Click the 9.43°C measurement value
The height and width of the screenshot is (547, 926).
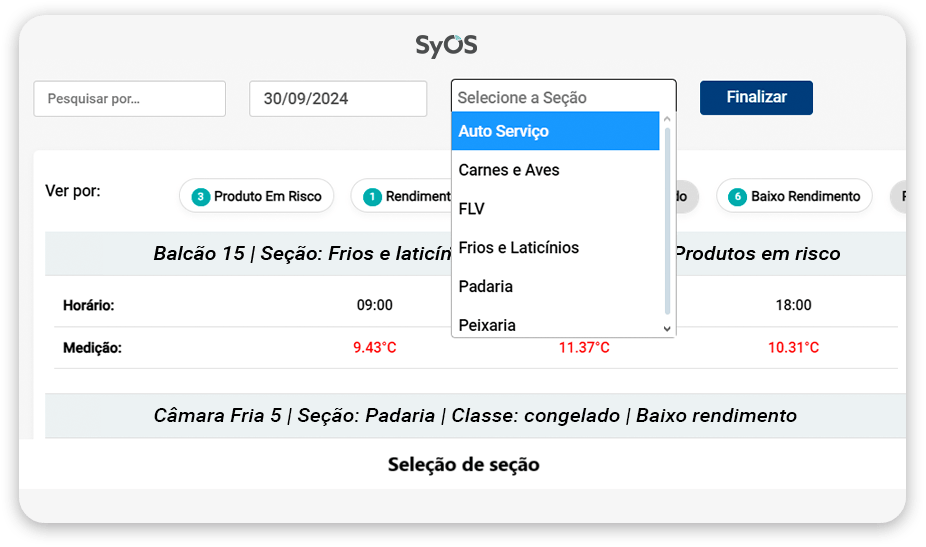tap(374, 347)
